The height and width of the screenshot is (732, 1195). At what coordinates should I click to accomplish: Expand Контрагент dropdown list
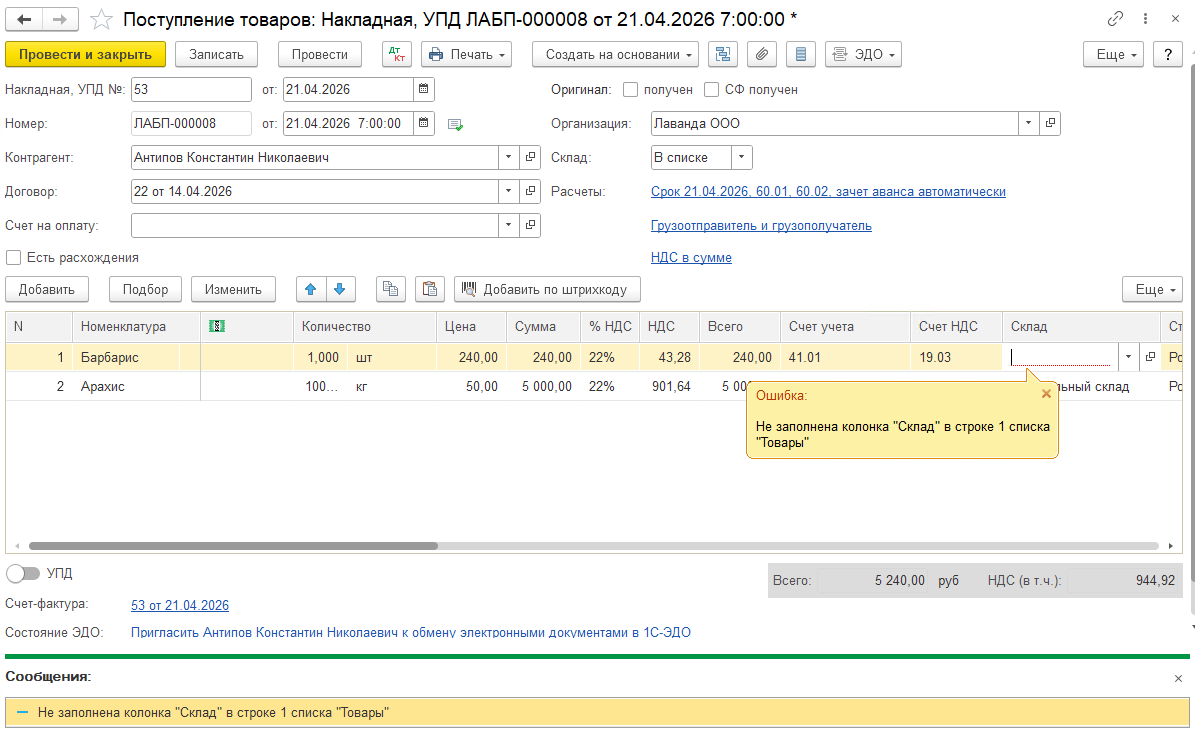click(x=509, y=157)
